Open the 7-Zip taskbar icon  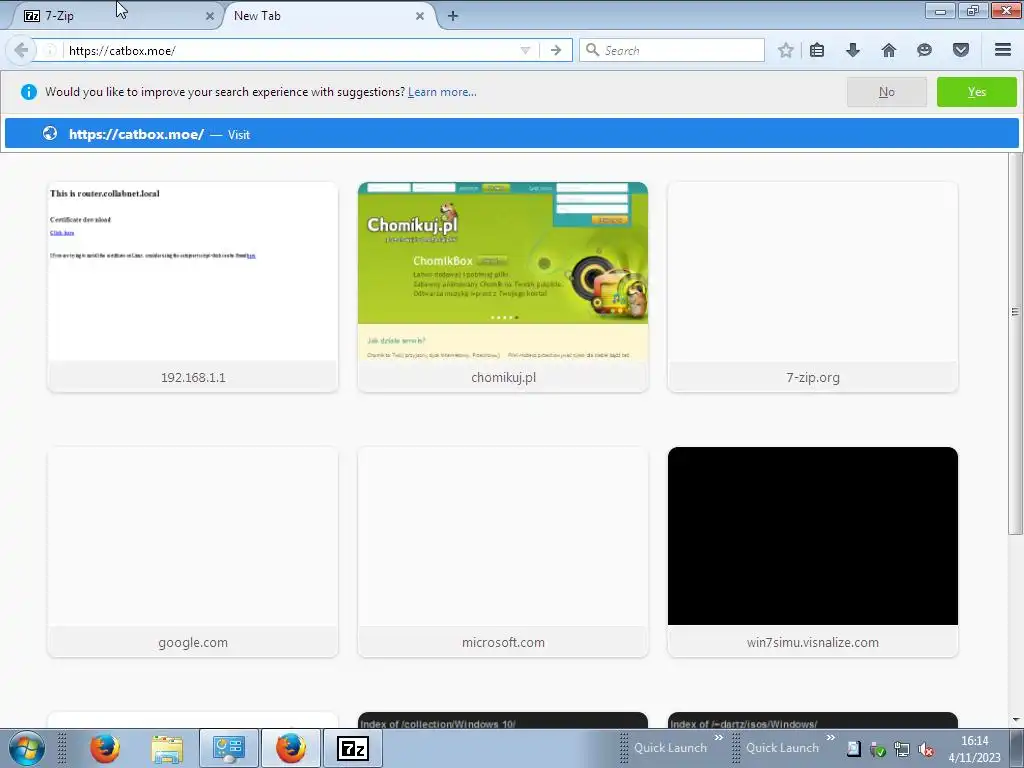click(x=353, y=748)
